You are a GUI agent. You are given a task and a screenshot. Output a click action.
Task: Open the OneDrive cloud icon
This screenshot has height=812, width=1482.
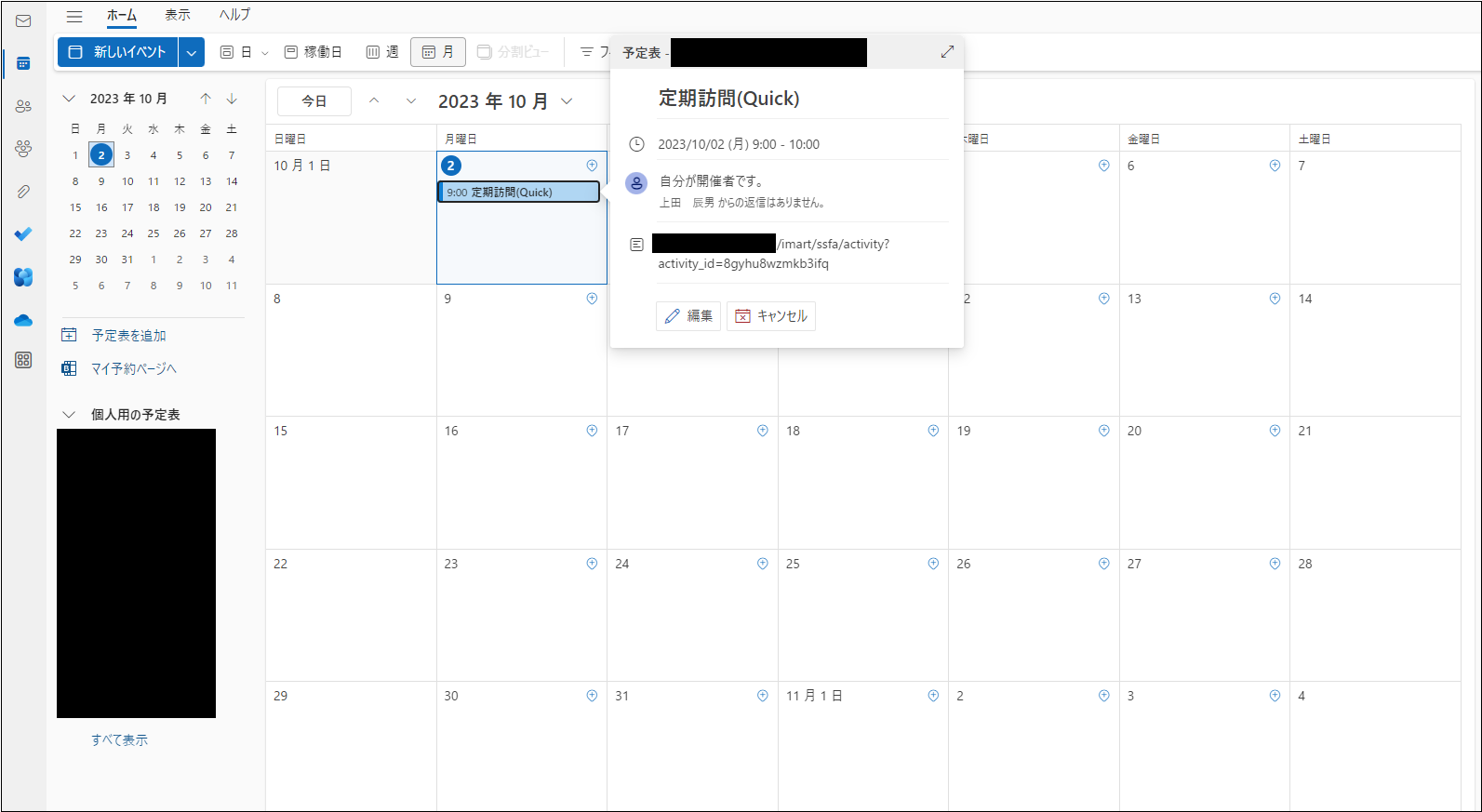(x=23, y=320)
